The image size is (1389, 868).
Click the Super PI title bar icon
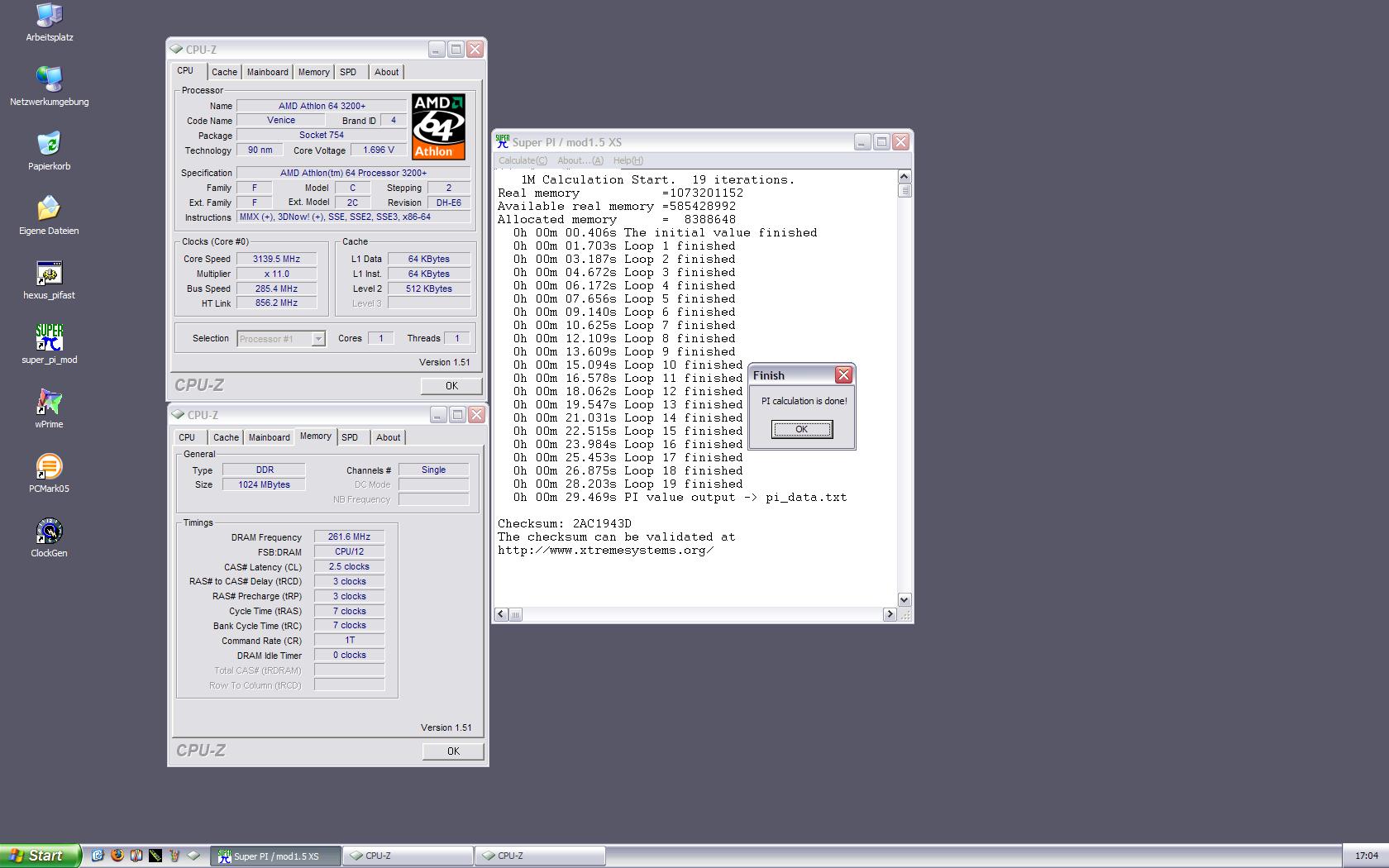[x=503, y=141]
